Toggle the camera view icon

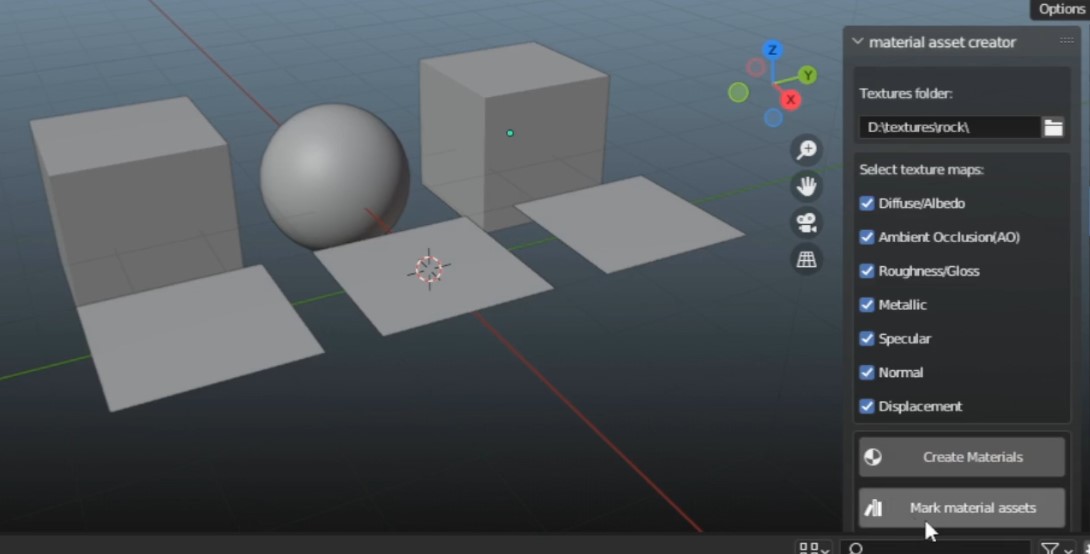tap(806, 222)
